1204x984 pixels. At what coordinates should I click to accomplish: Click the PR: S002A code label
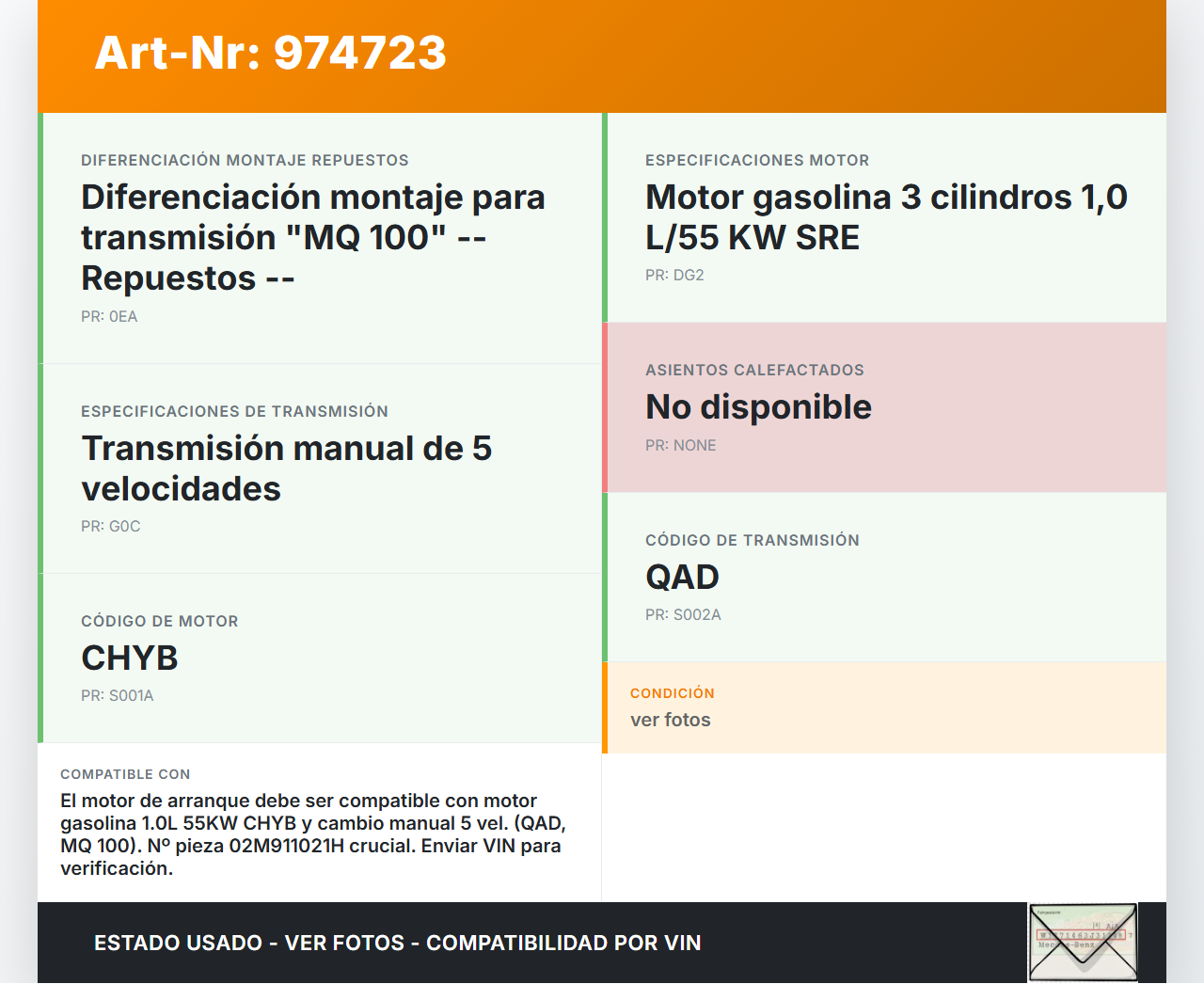pyautogui.click(x=683, y=615)
